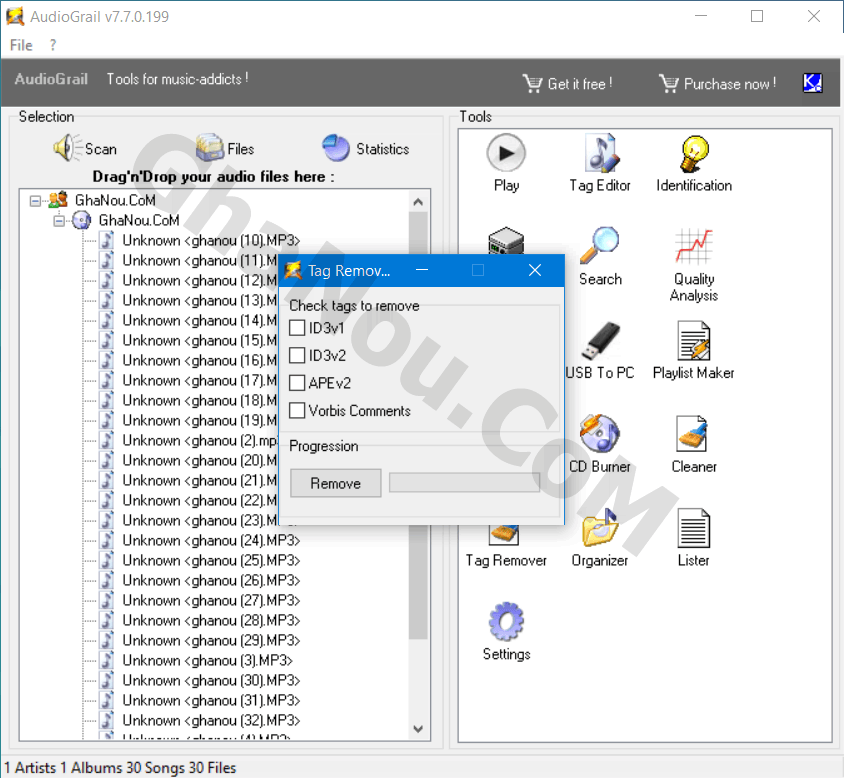Enable the Vorbis Comments checkbox

[x=297, y=410]
